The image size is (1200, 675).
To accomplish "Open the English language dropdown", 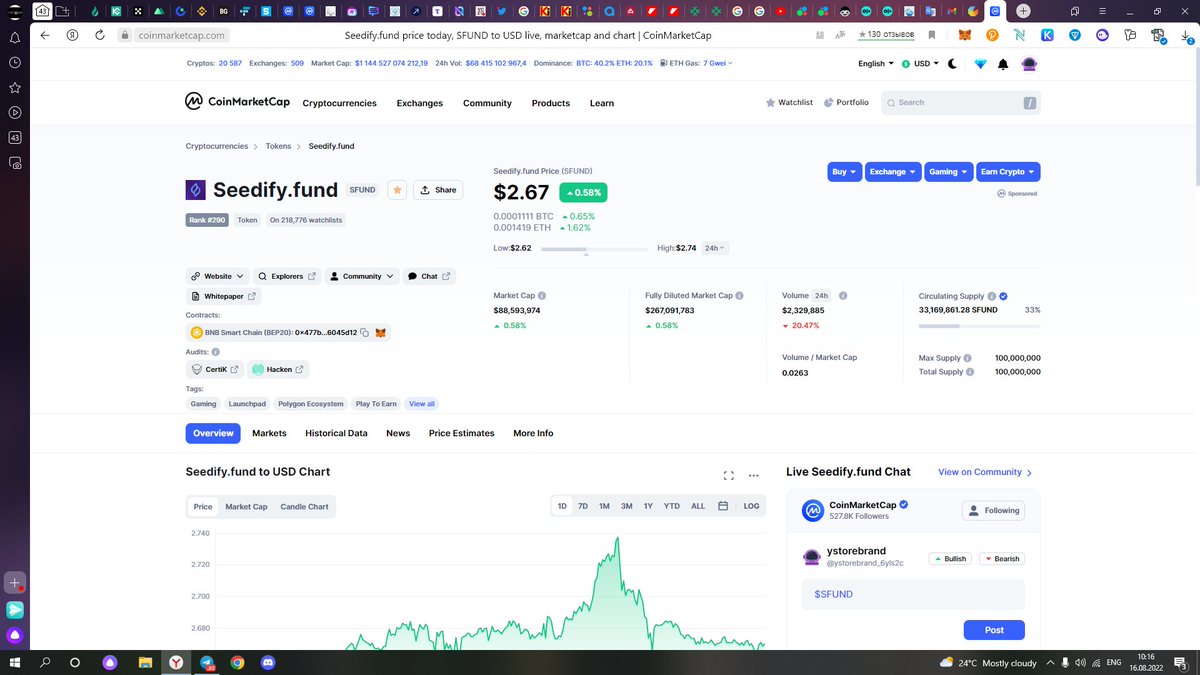I will tap(876, 63).
